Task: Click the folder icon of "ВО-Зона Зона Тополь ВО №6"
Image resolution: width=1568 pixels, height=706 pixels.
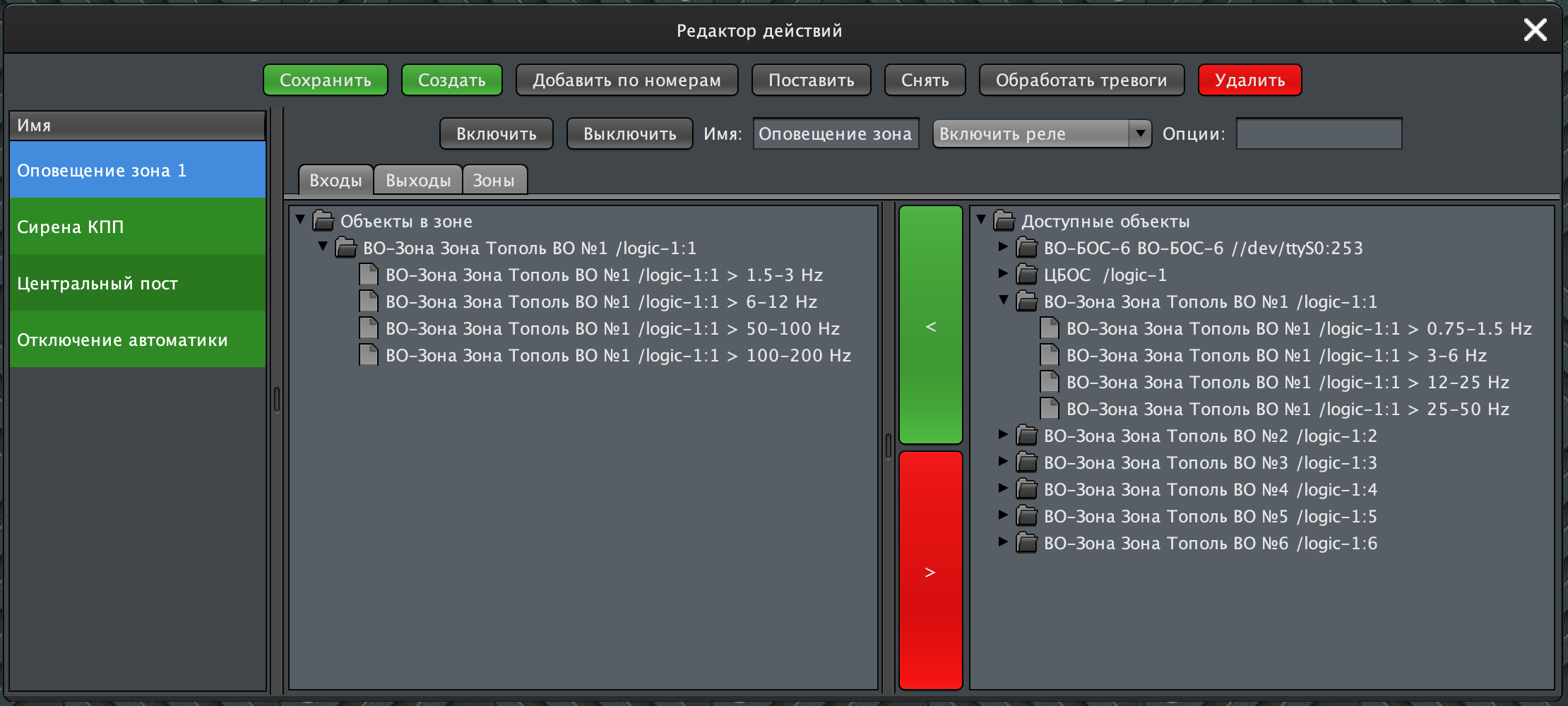Action: coord(1026,543)
